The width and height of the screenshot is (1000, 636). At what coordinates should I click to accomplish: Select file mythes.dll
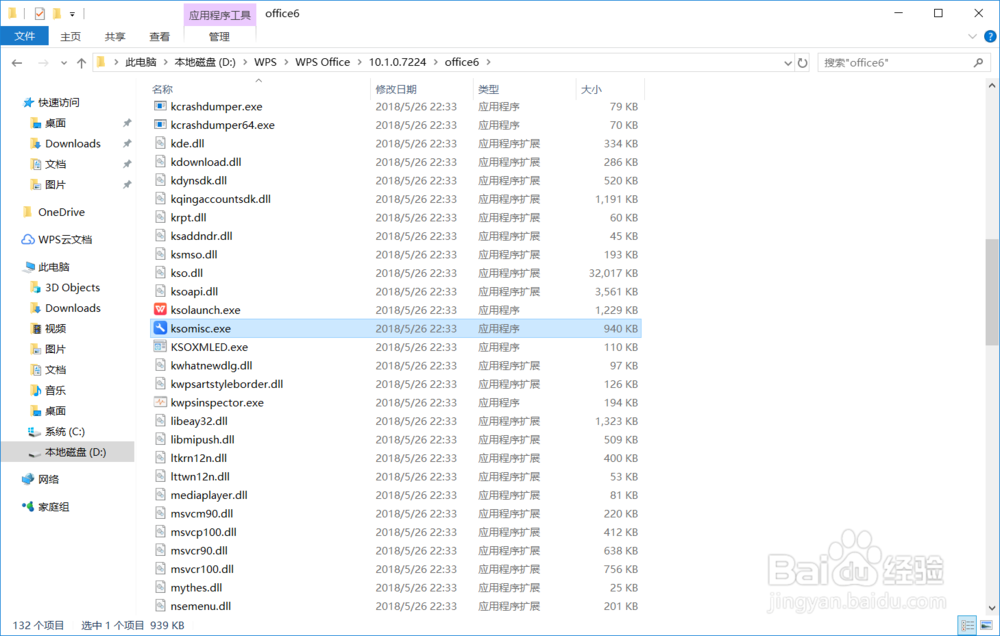(x=196, y=588)
